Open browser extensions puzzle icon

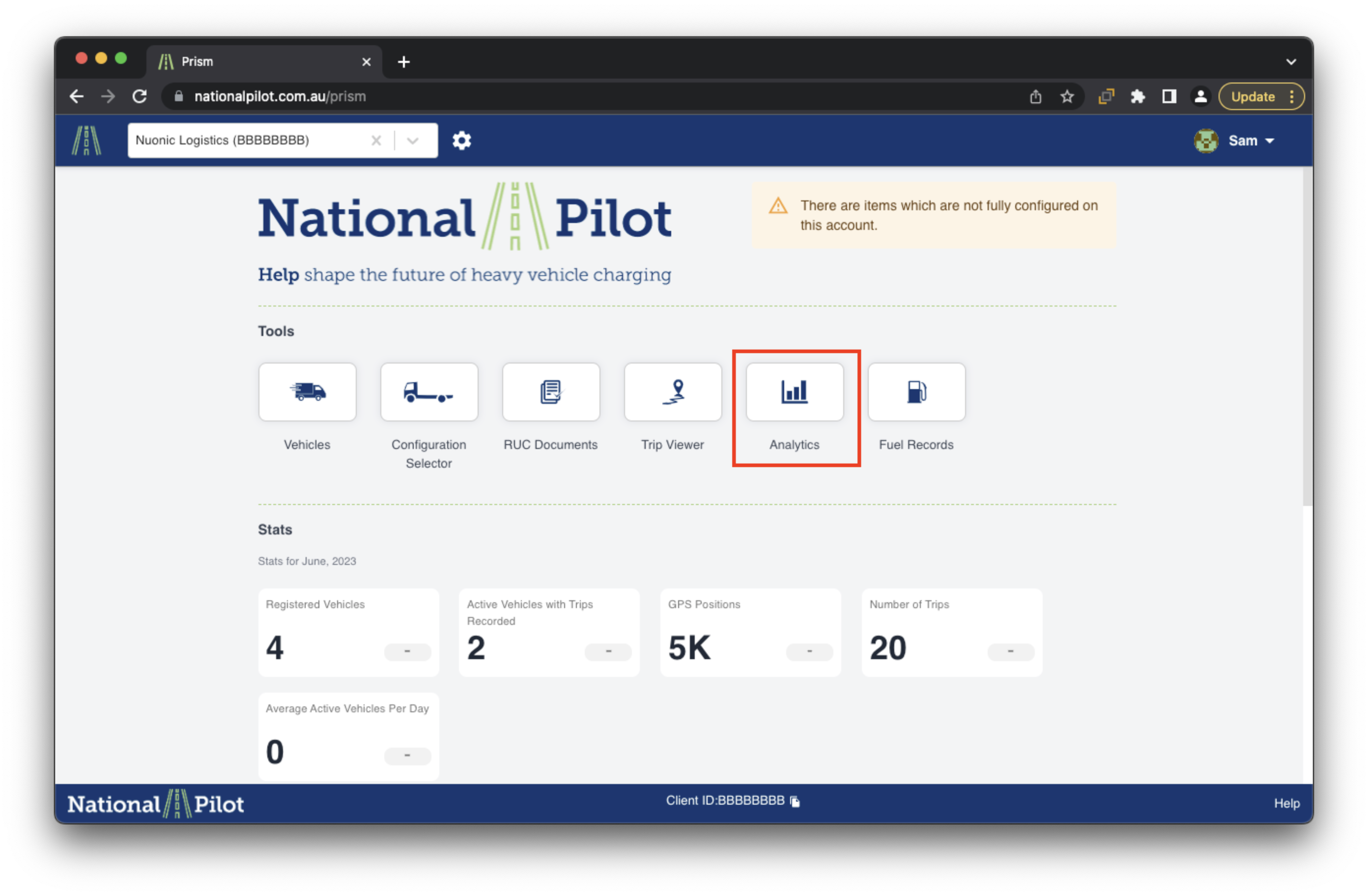coord(1138,97)
